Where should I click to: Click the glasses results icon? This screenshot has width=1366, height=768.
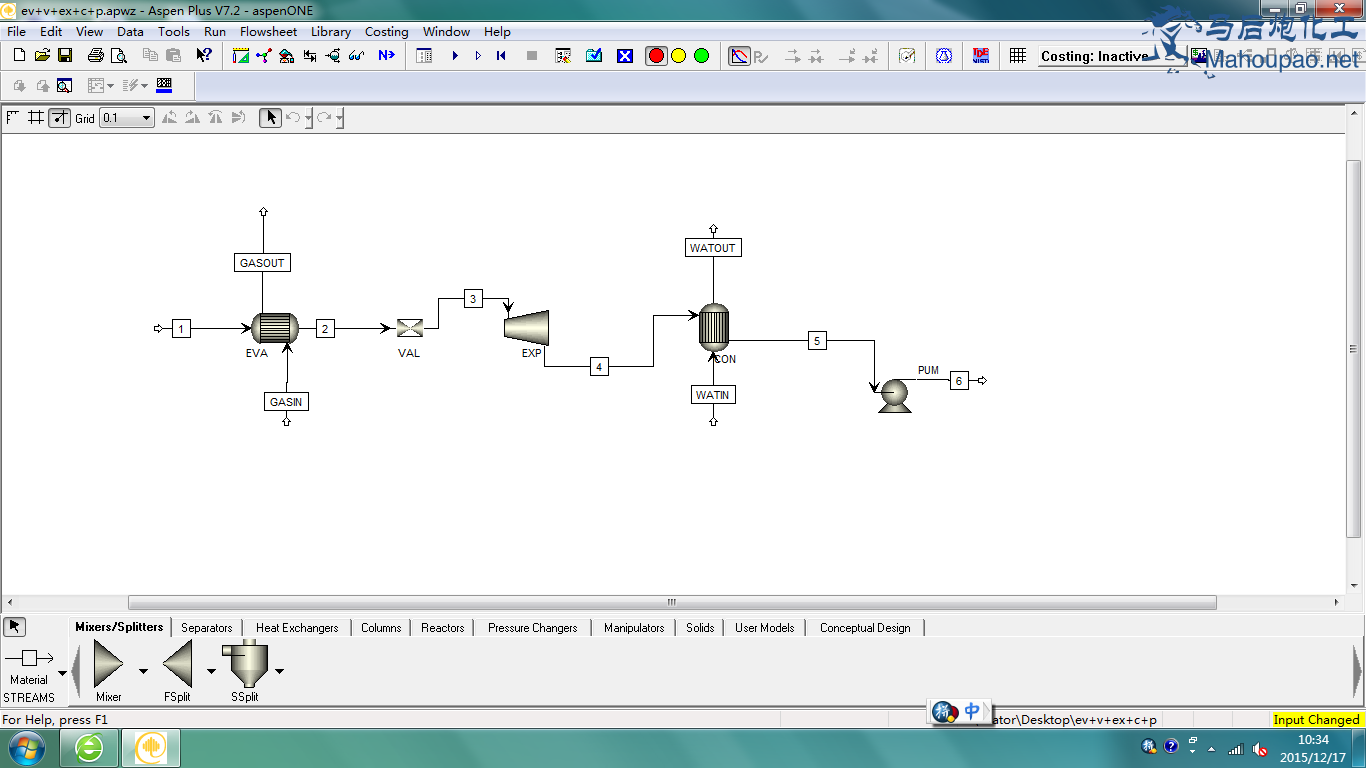coord(356,56)
